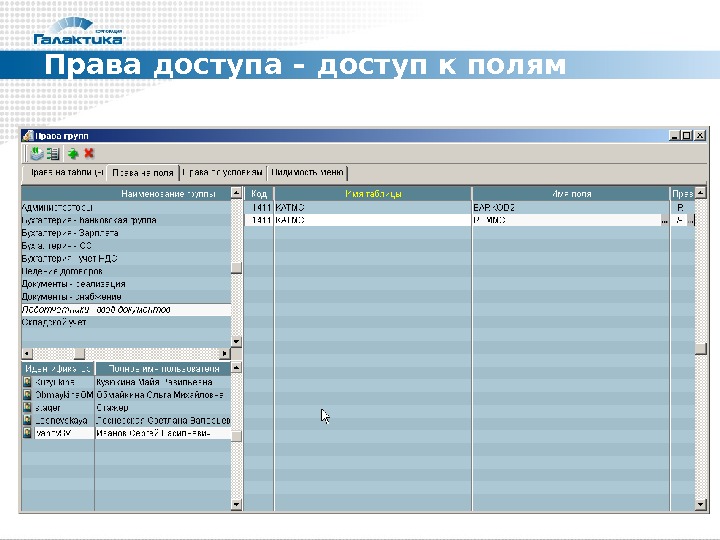Select the Администраторы group
This screenshot has width=720, height=540.
(x=126, y=208)
